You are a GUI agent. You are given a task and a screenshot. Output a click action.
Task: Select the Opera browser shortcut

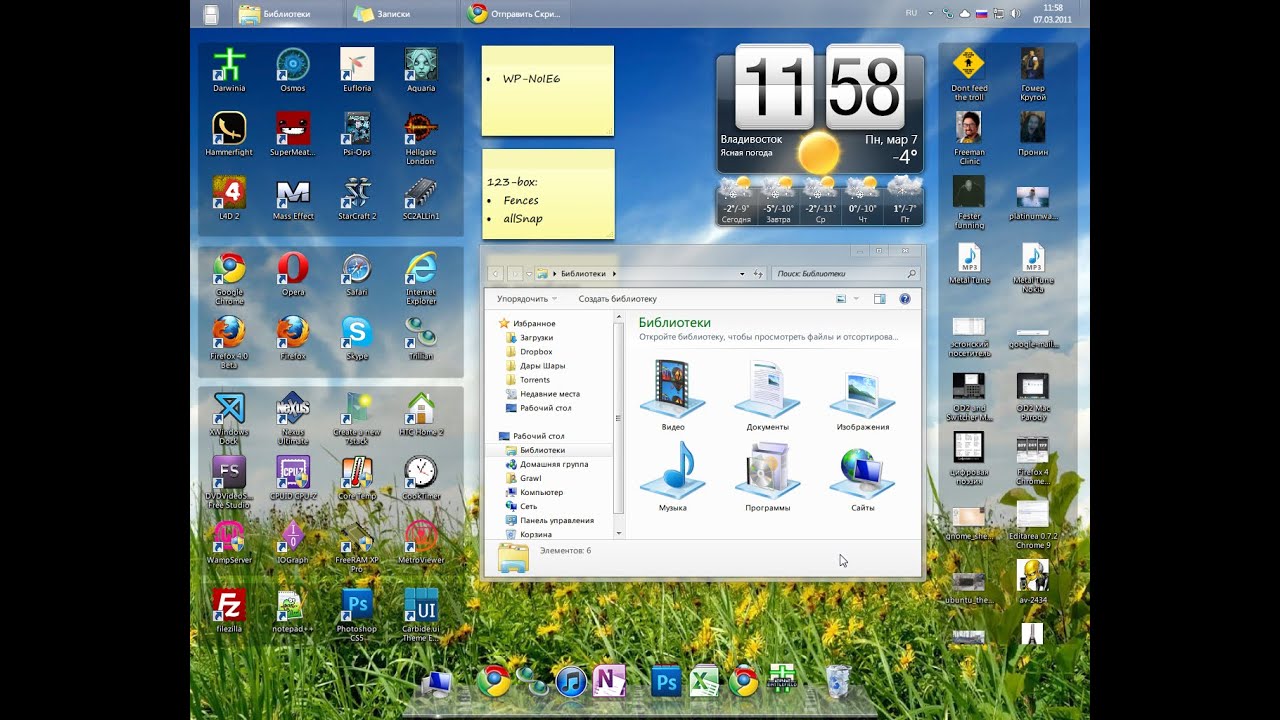[x=293, y=274]
